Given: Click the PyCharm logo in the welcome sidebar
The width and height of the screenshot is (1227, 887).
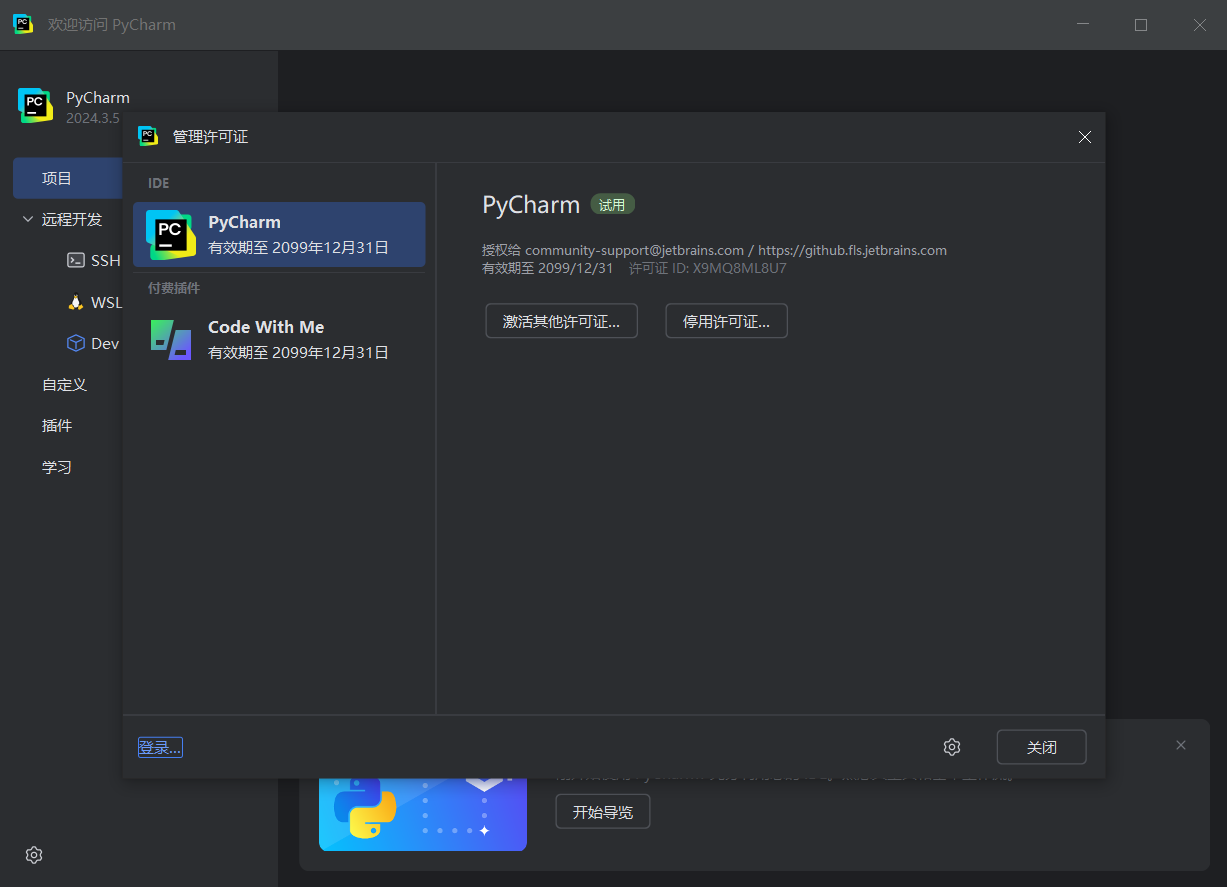Looking at the screenshot, I should pyautogui.click(x=35, y=105).
